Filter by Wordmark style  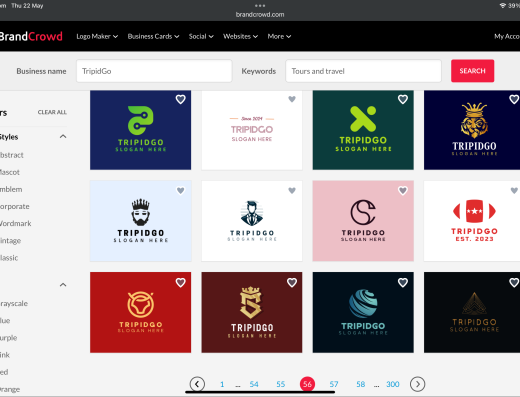(16, 223)
